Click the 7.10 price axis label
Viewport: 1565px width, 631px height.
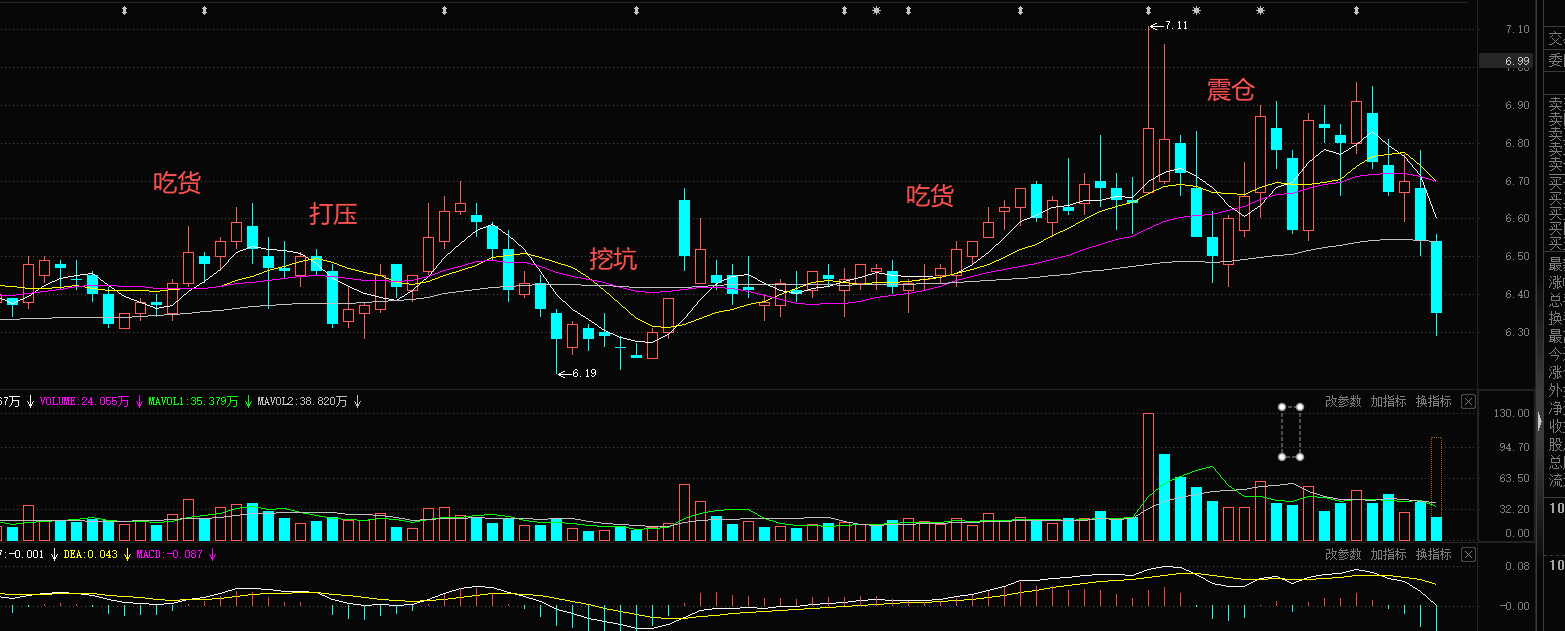tap(1517, 30)
